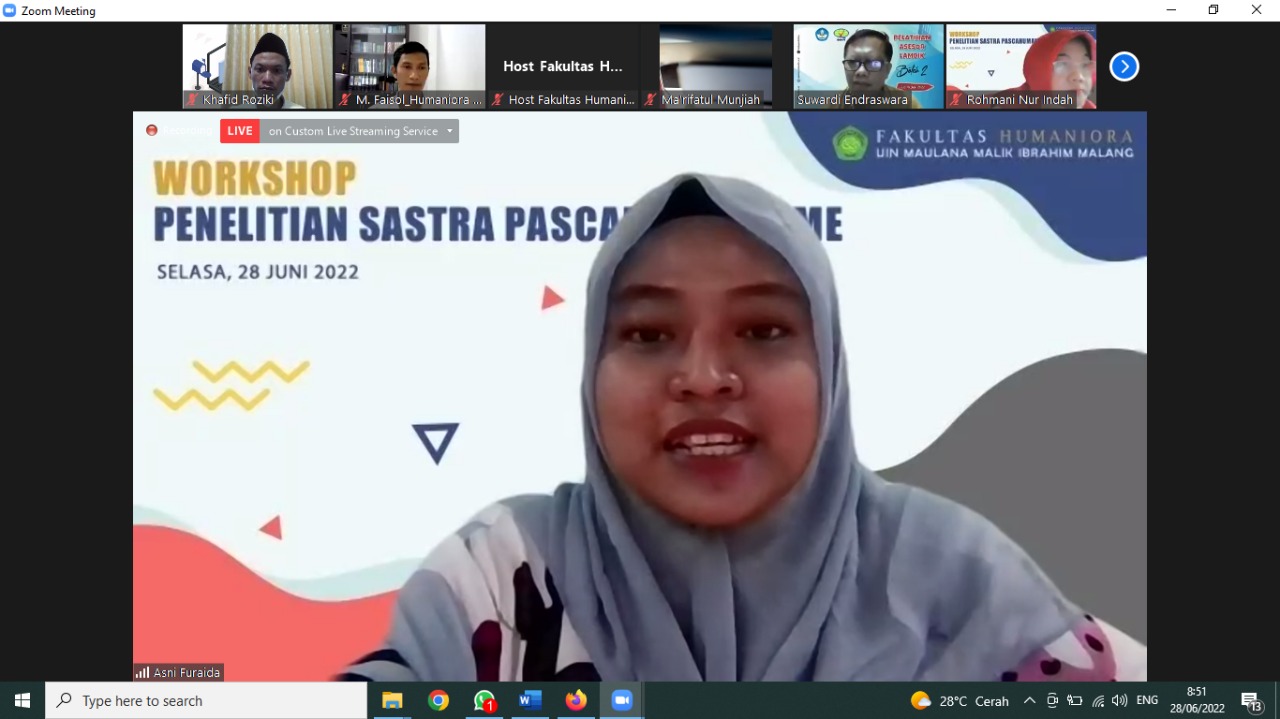Click the speaker volume icon in tray
This screenshot has width=1280, height=719.
tap(1119, 701)
